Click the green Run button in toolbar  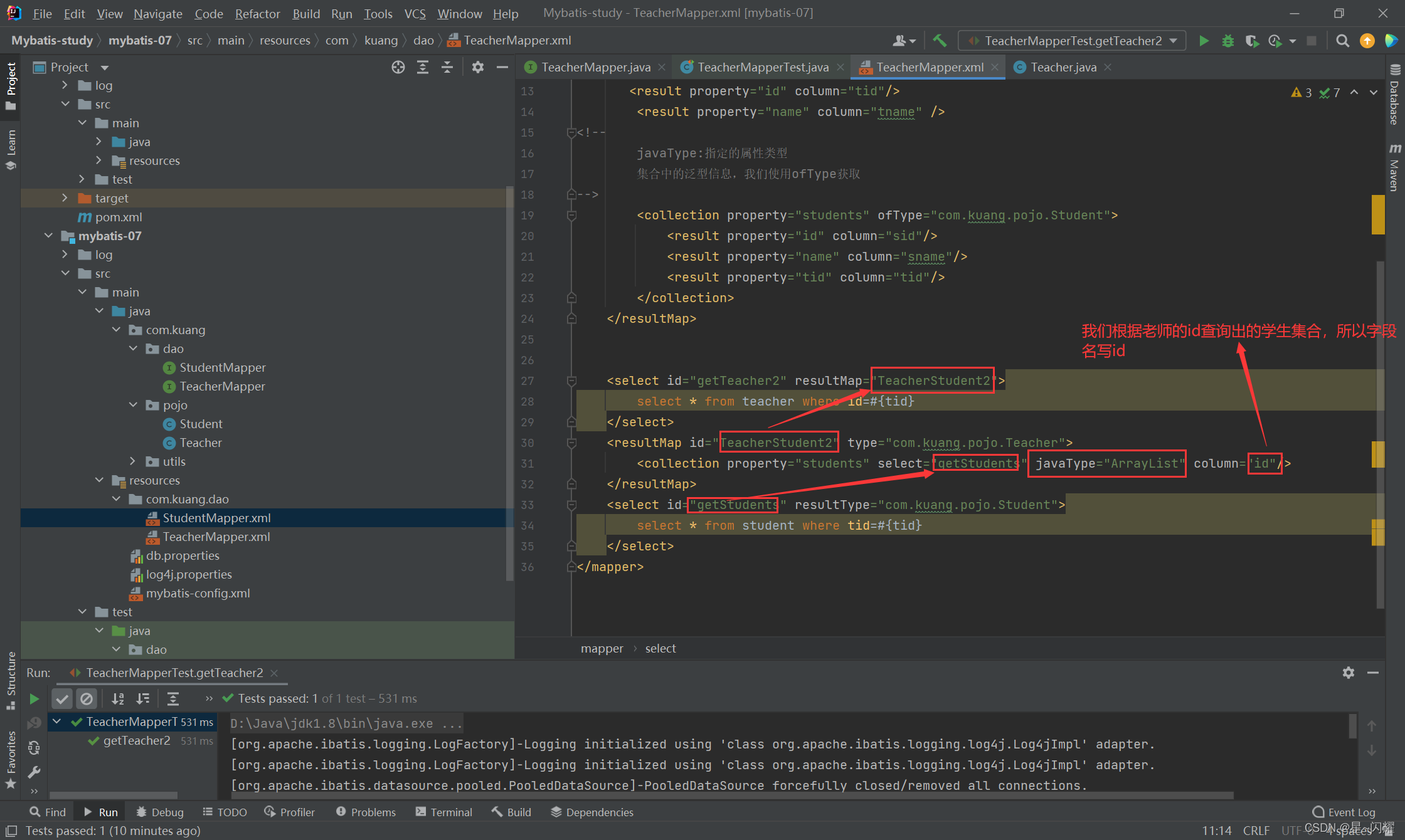click(1203, 41)
